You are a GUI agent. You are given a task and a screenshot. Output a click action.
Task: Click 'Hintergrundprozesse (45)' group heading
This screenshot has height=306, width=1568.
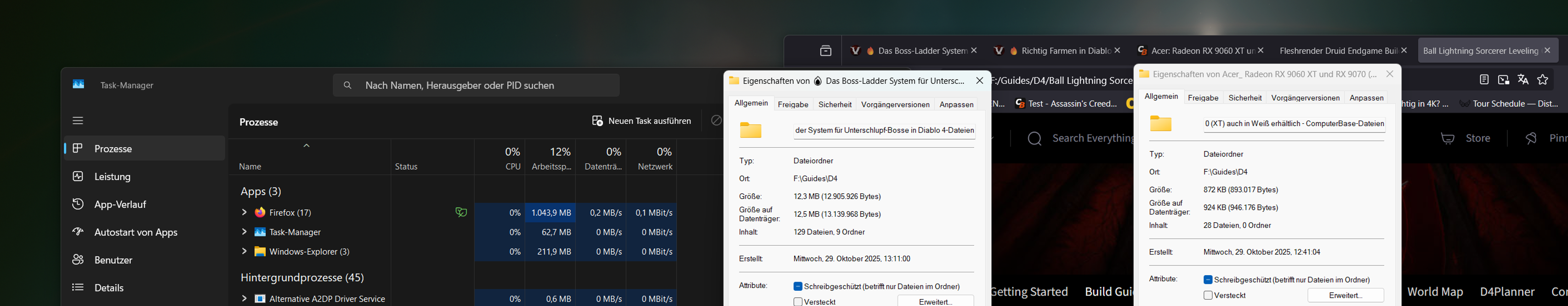(x=302, y=277)
